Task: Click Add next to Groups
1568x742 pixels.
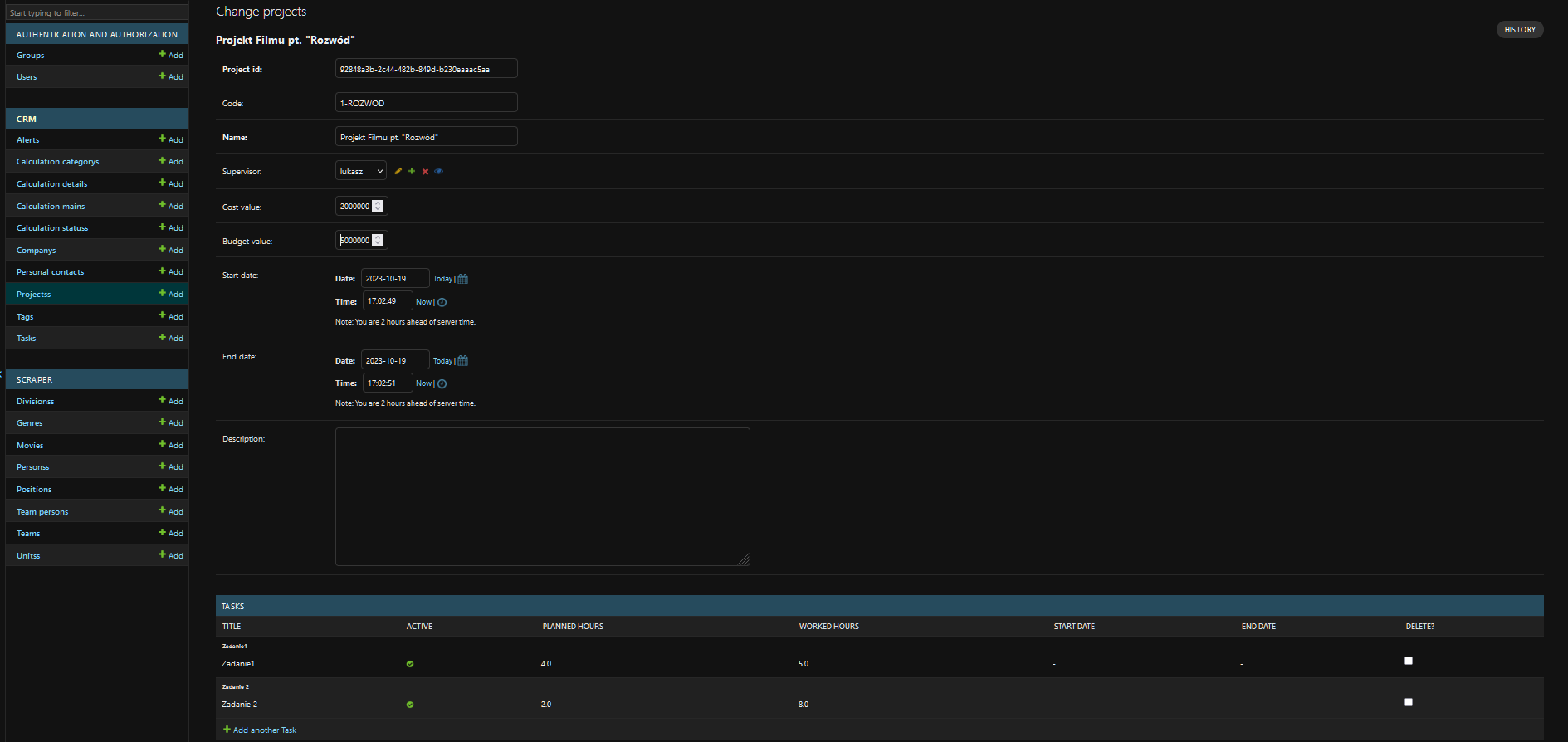Action: tap(171, 55)
